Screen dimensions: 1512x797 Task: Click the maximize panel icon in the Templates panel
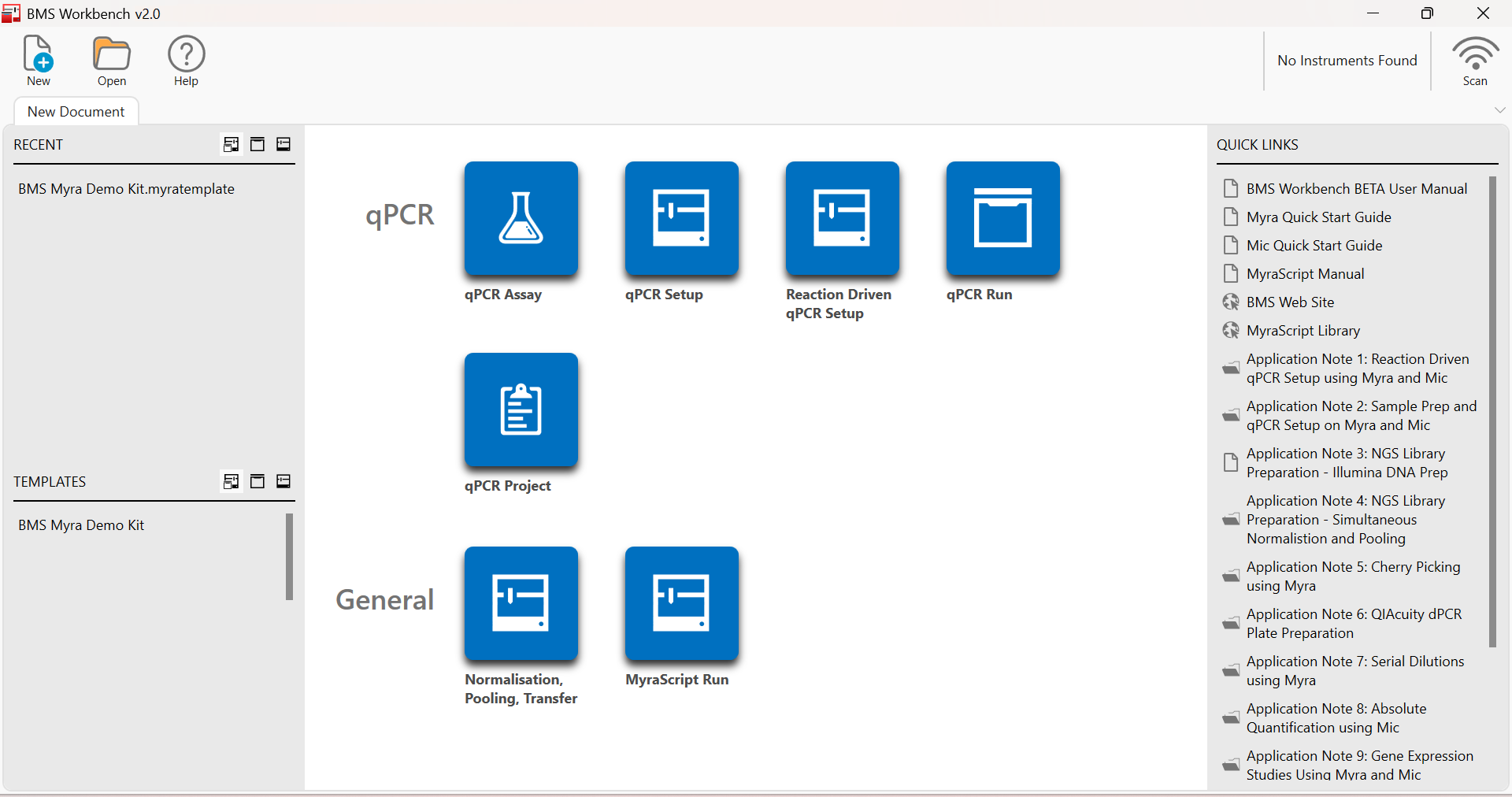[258, 481]
